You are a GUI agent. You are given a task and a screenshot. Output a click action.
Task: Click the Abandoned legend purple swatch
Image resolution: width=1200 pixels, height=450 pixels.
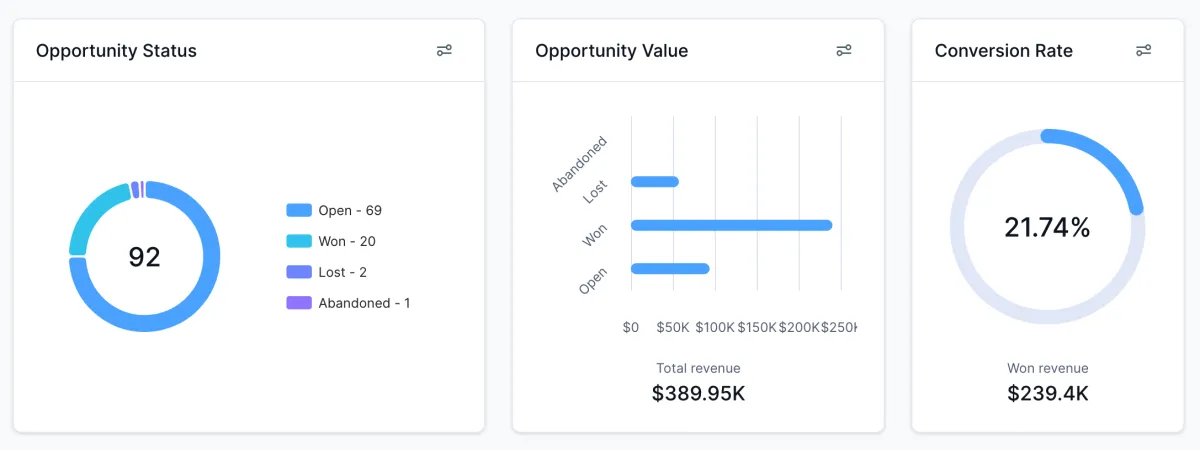(x=299, y=303)
